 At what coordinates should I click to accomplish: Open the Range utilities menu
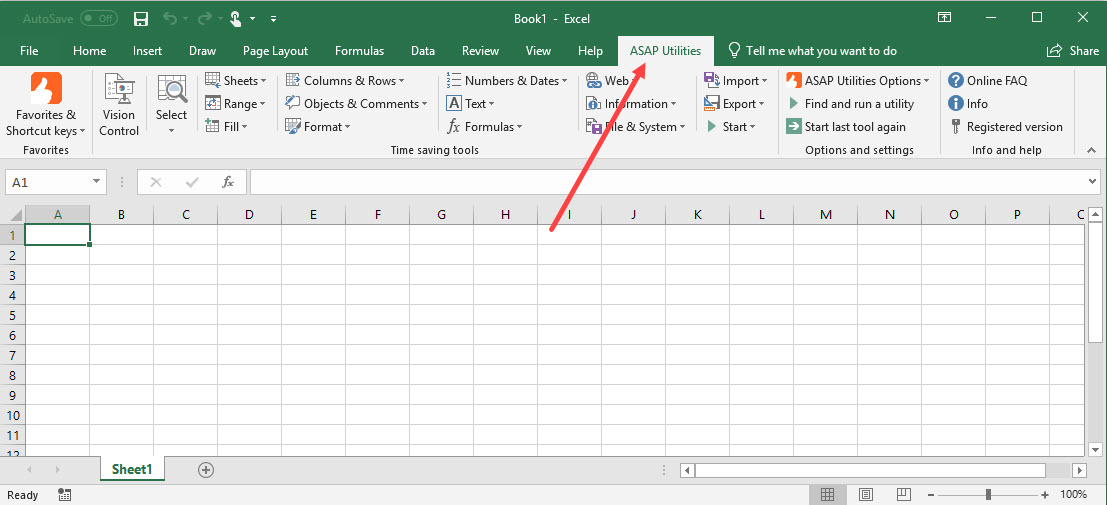coord(236,104)
